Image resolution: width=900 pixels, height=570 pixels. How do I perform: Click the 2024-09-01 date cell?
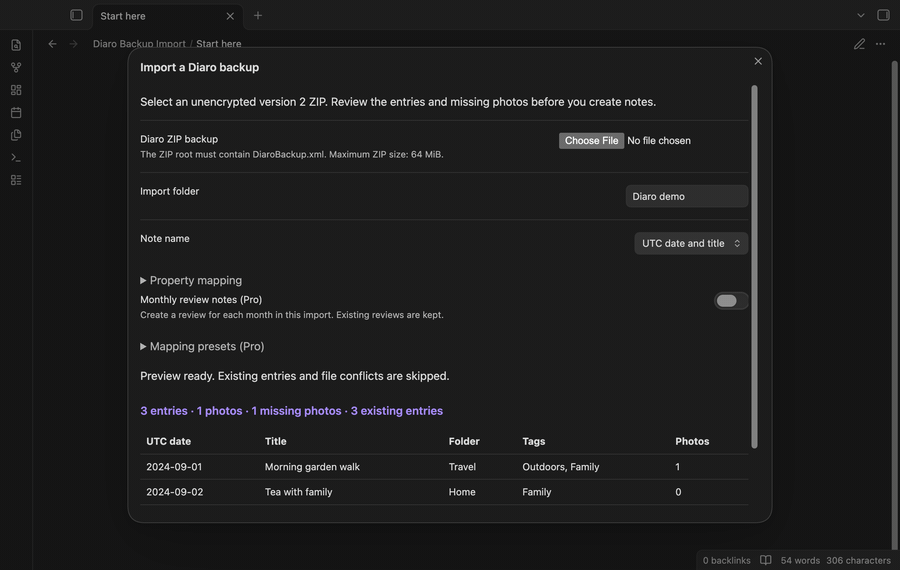pyautogui.click(x=174, y=467)
